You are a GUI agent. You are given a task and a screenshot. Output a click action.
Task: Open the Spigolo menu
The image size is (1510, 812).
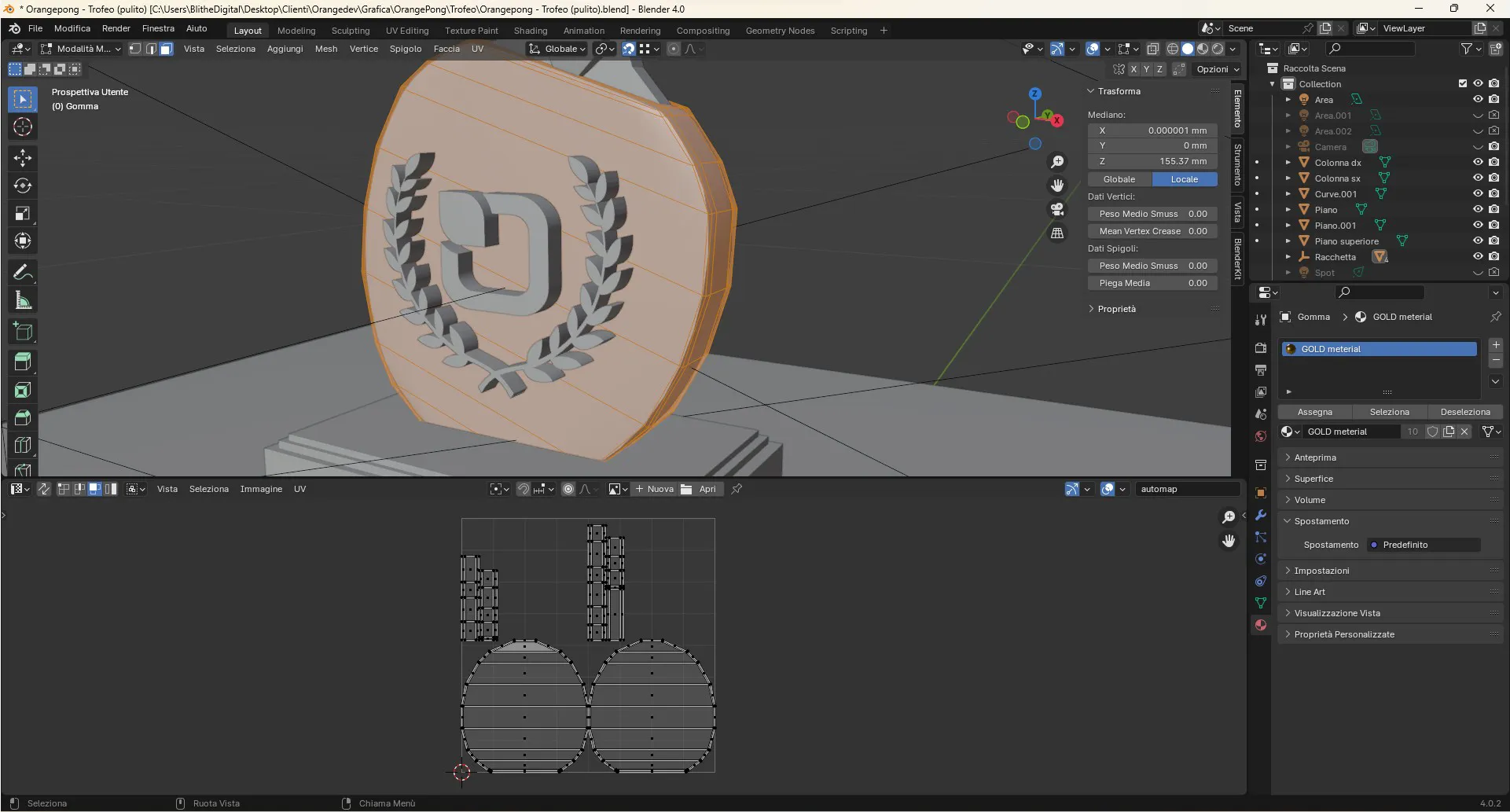(x=406, y=49)
